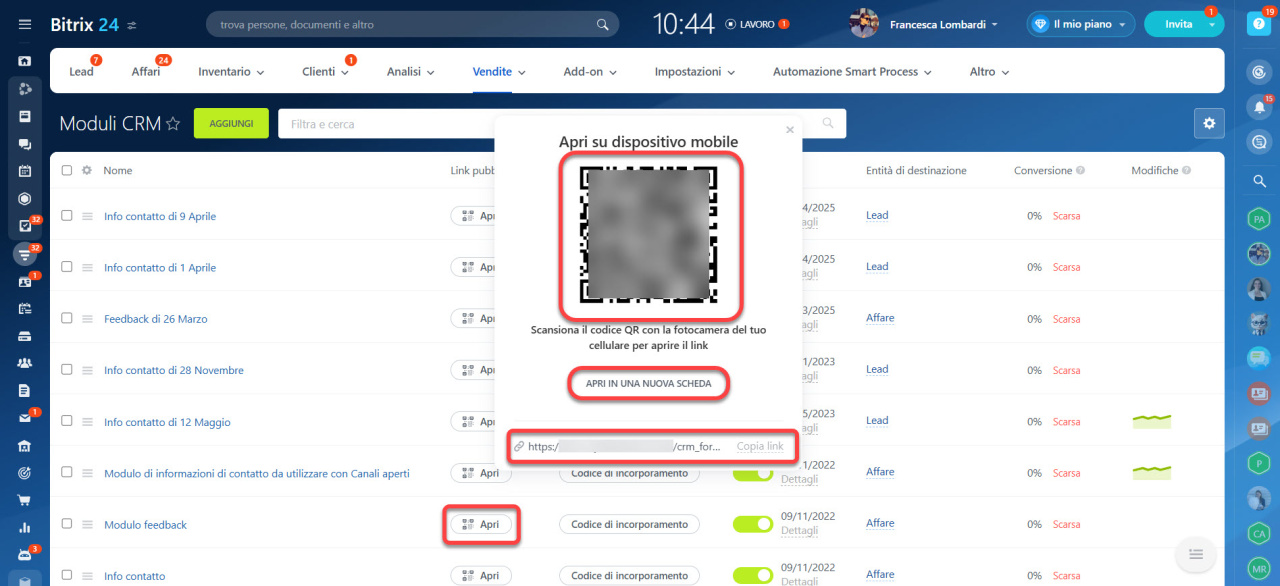1280x586 pixels.
Task: Click the floating list button at bottom right
Action: click(x=1194, y=554)
